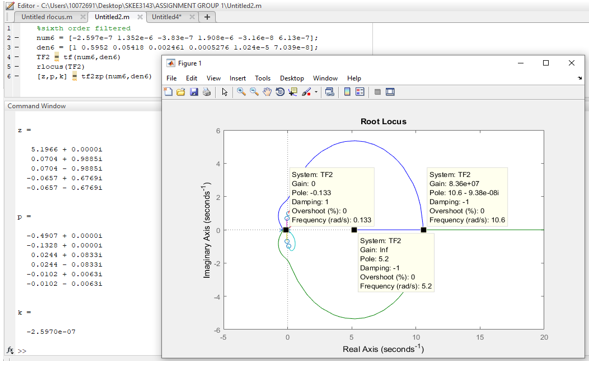The width and height of the screenshot is (599, 370).
Task: Open the Edit menu in Figure 1
Action: tap(191, 78)
